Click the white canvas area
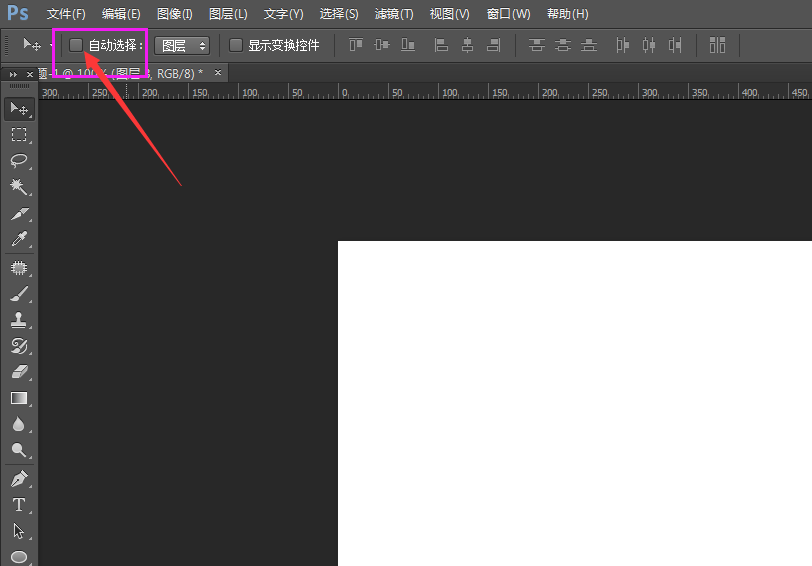This screenshot has height=566, width=812. (x=575, y=403)
